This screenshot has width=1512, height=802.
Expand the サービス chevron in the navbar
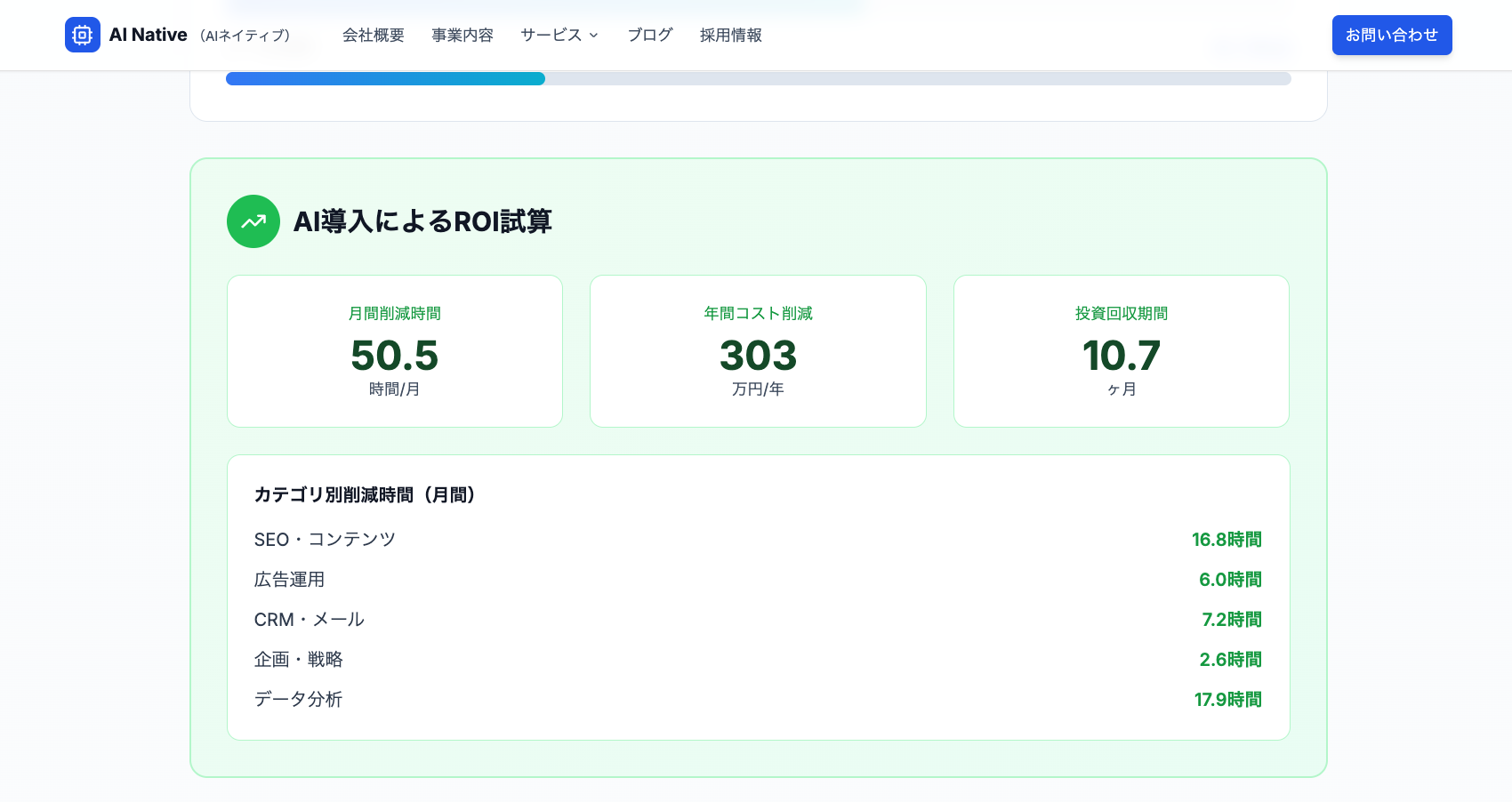593,36
